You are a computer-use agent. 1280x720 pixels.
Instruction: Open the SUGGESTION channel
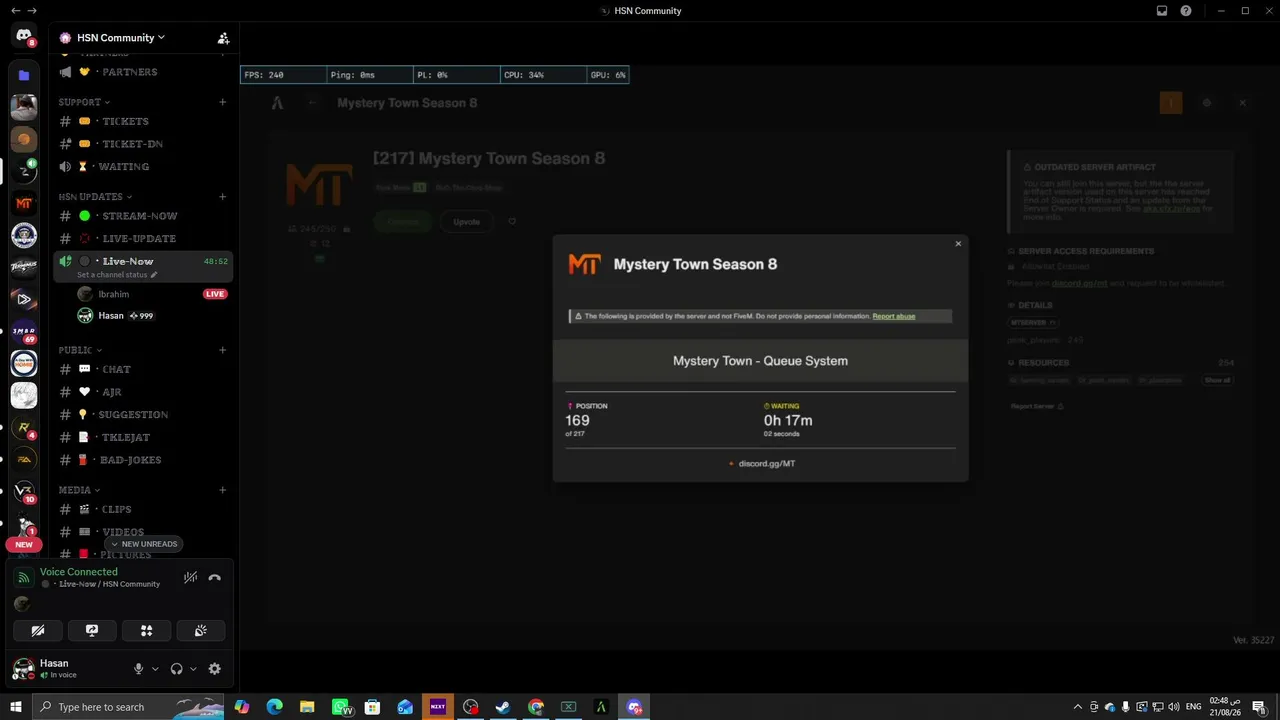(143, 415)
